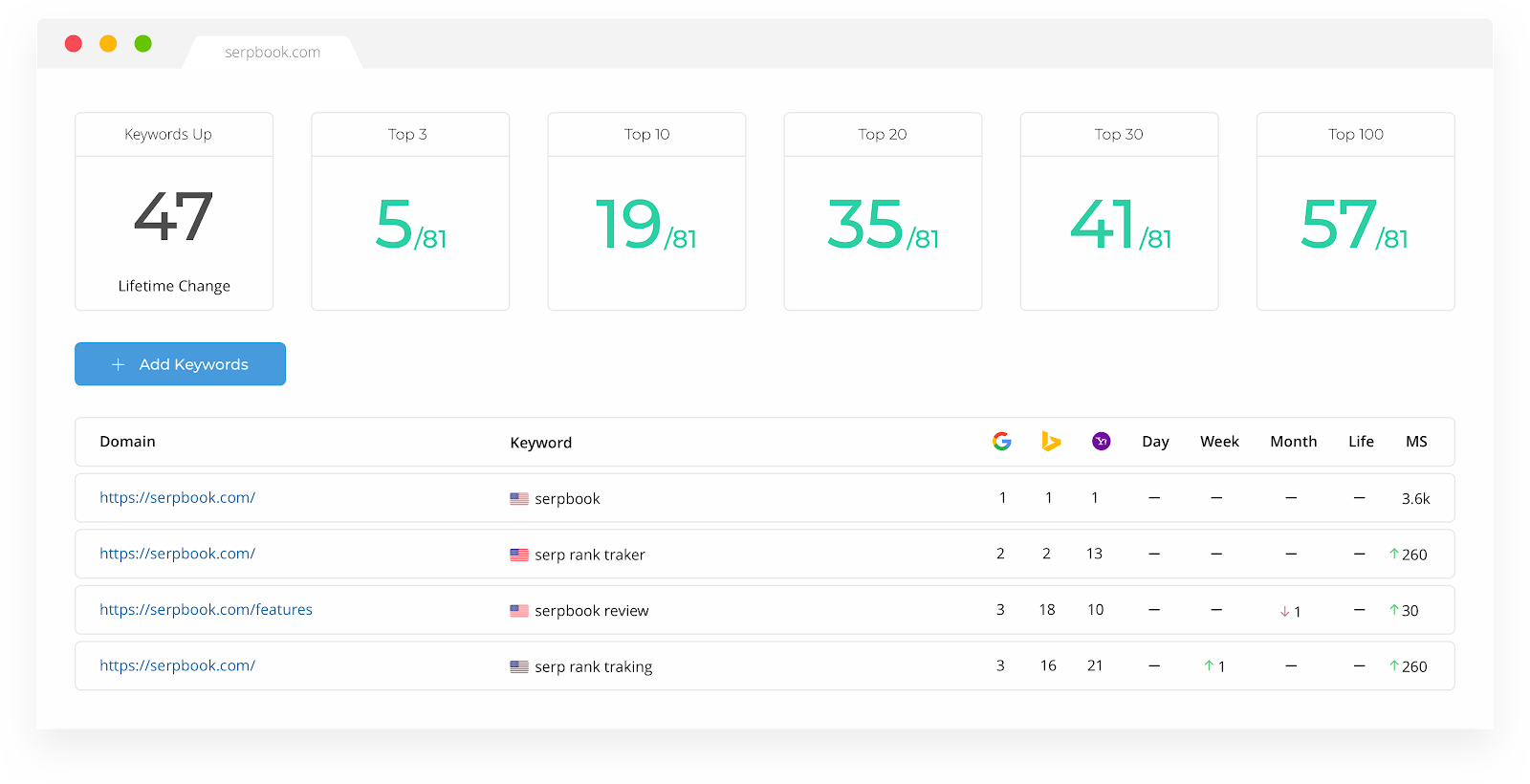Select the Top 20 summary card

[x=883, y=211]
